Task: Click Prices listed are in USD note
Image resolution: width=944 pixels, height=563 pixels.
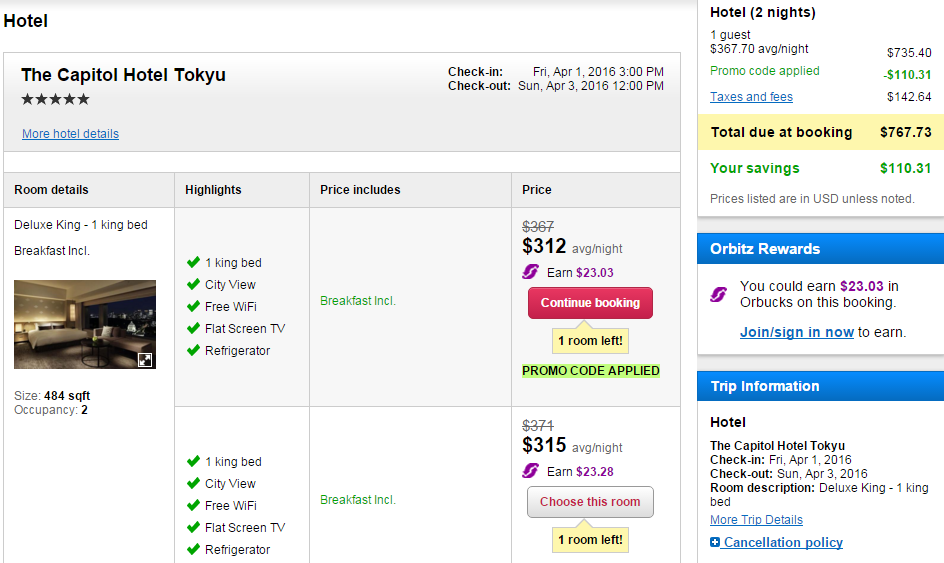Action: click(x=812, y=199)
